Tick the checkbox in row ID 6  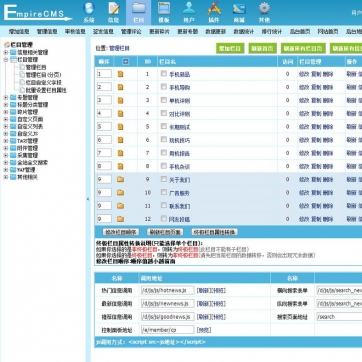pos(164,139)
